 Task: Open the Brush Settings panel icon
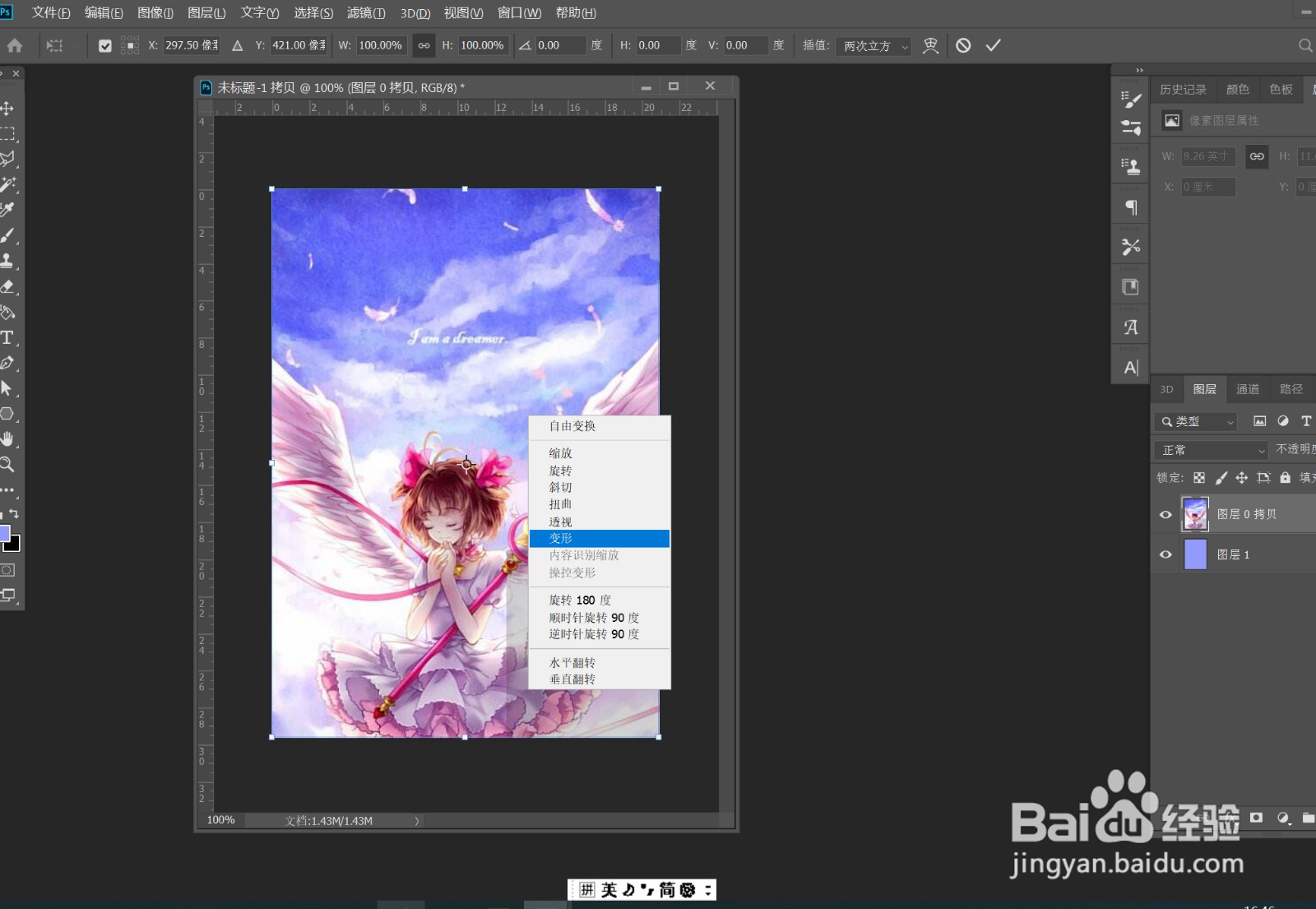pos(1131,99)
